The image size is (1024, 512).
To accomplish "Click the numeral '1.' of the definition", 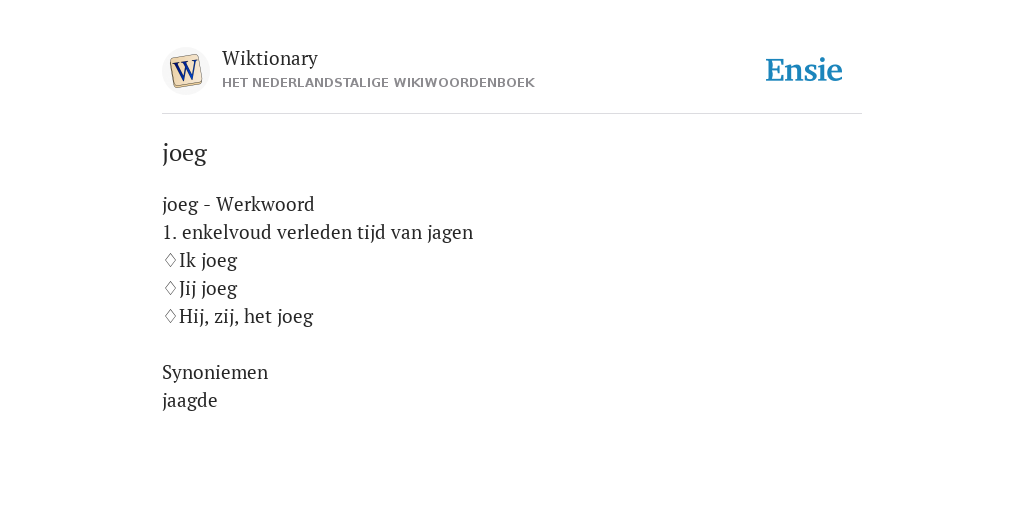I will click(170, 232).
